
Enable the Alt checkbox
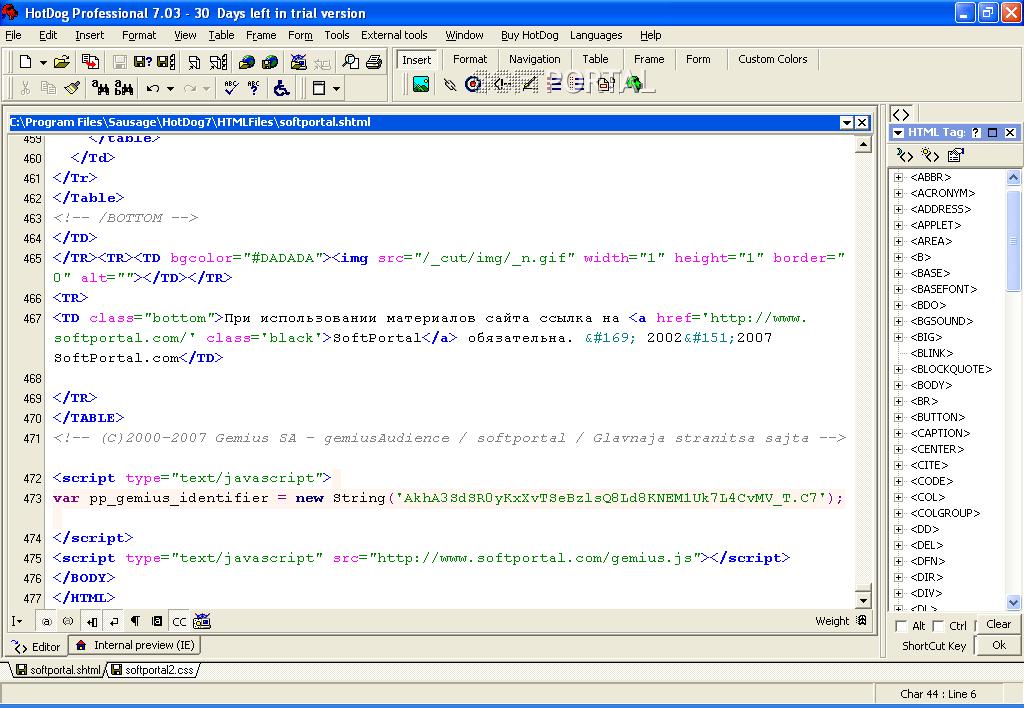click(x=901, y=626)
